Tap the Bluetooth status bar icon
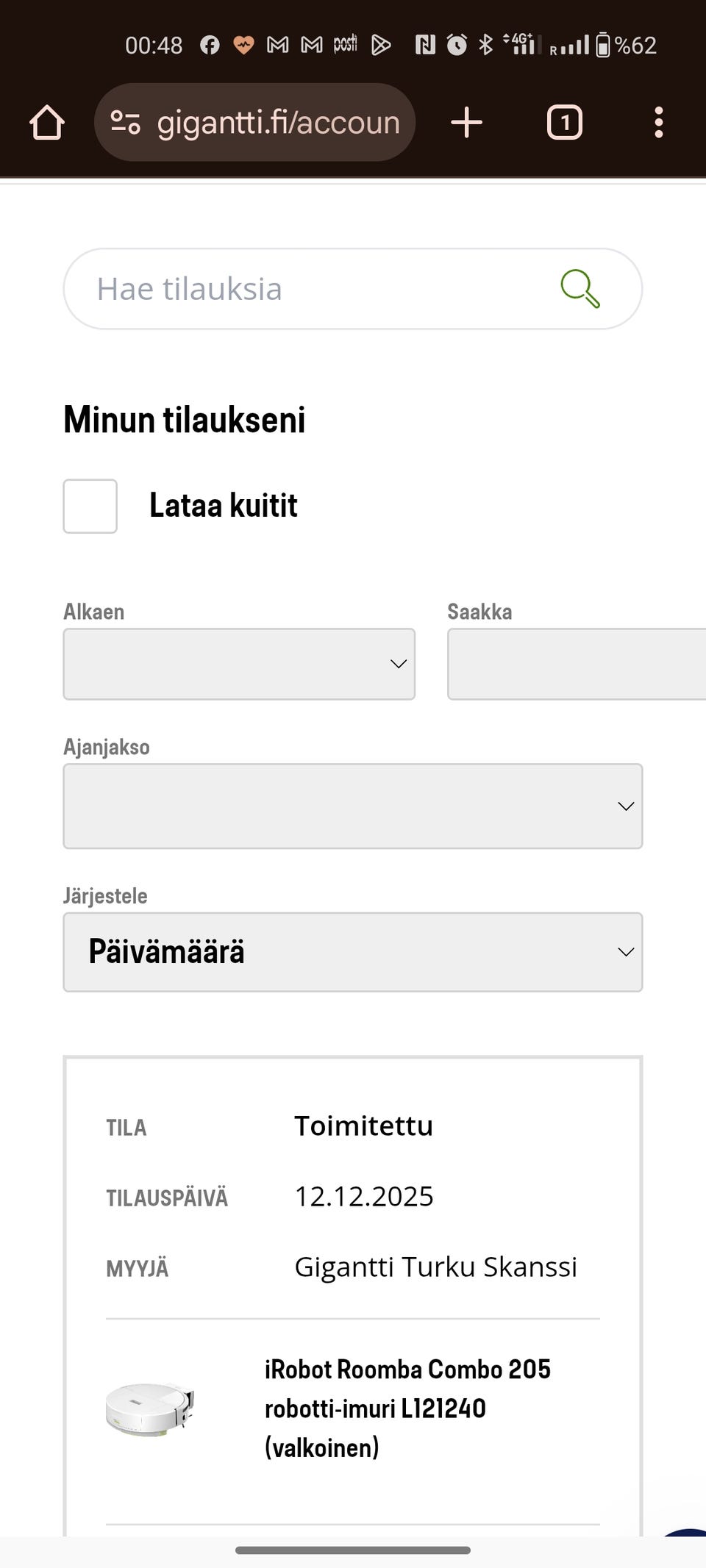 (485, 44)
